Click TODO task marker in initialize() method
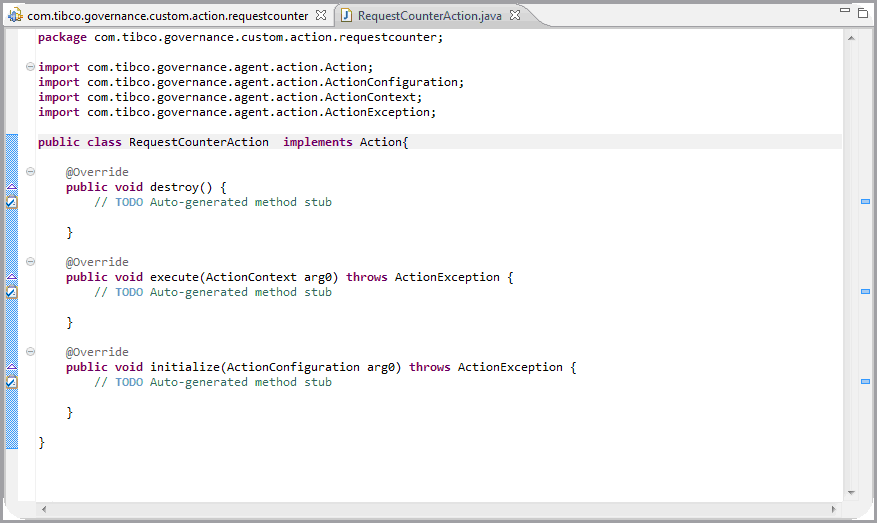877x523 pixels. pyautogui.click(x=11, y=382)
